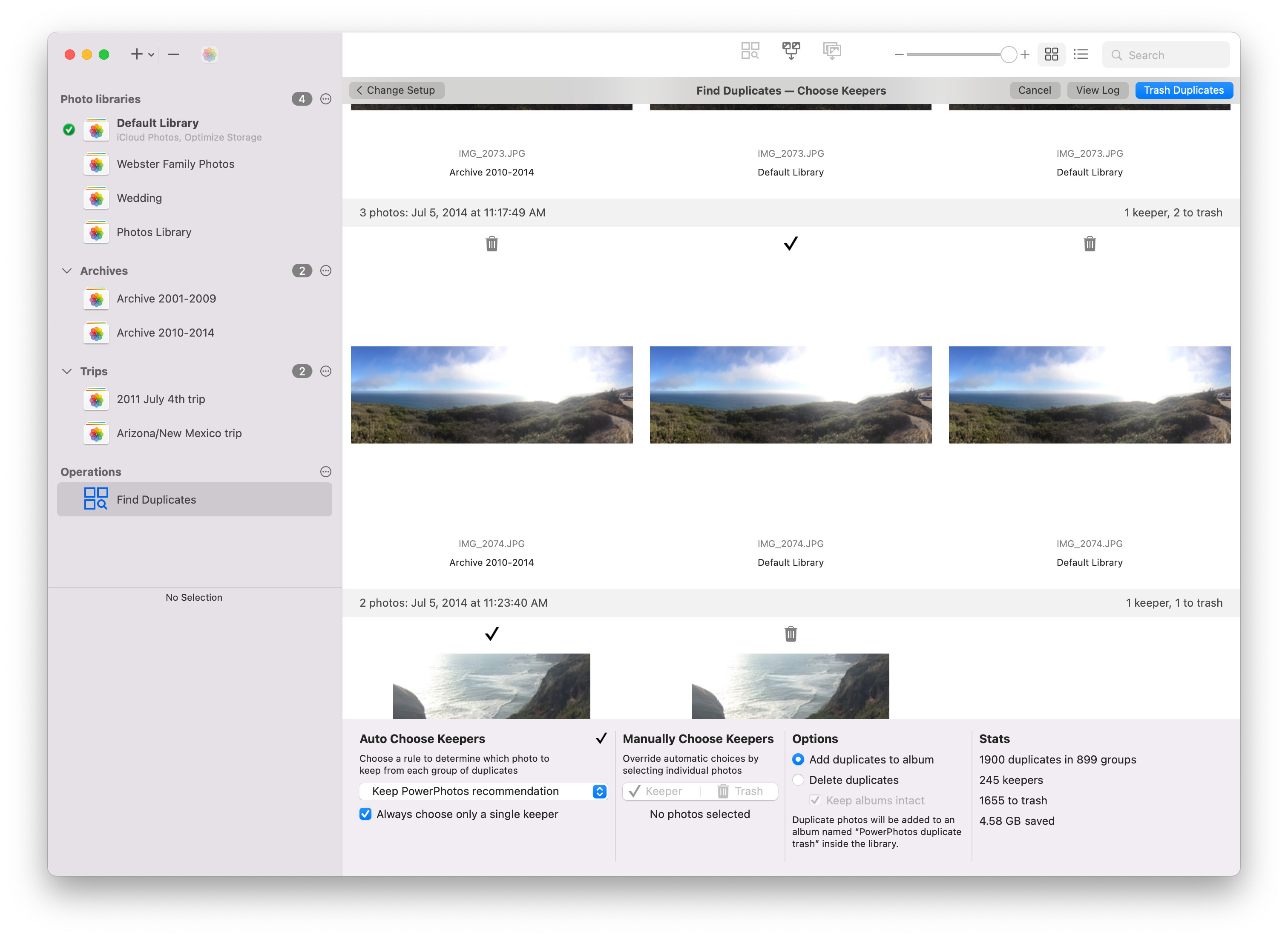
Task: Select Add duplicates to album option
Action: tap(798, 759)
